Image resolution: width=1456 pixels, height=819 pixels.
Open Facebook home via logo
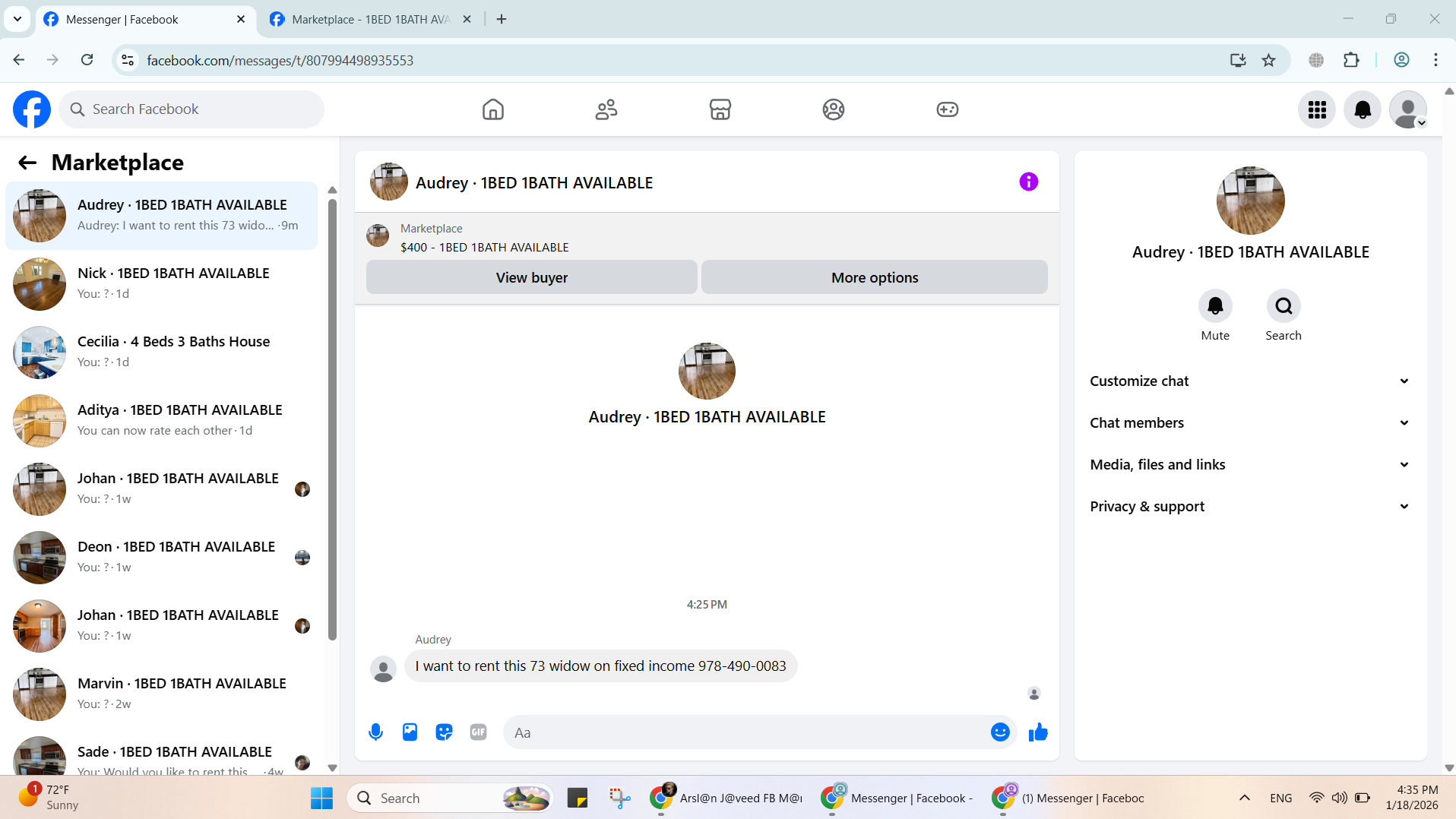32,109
